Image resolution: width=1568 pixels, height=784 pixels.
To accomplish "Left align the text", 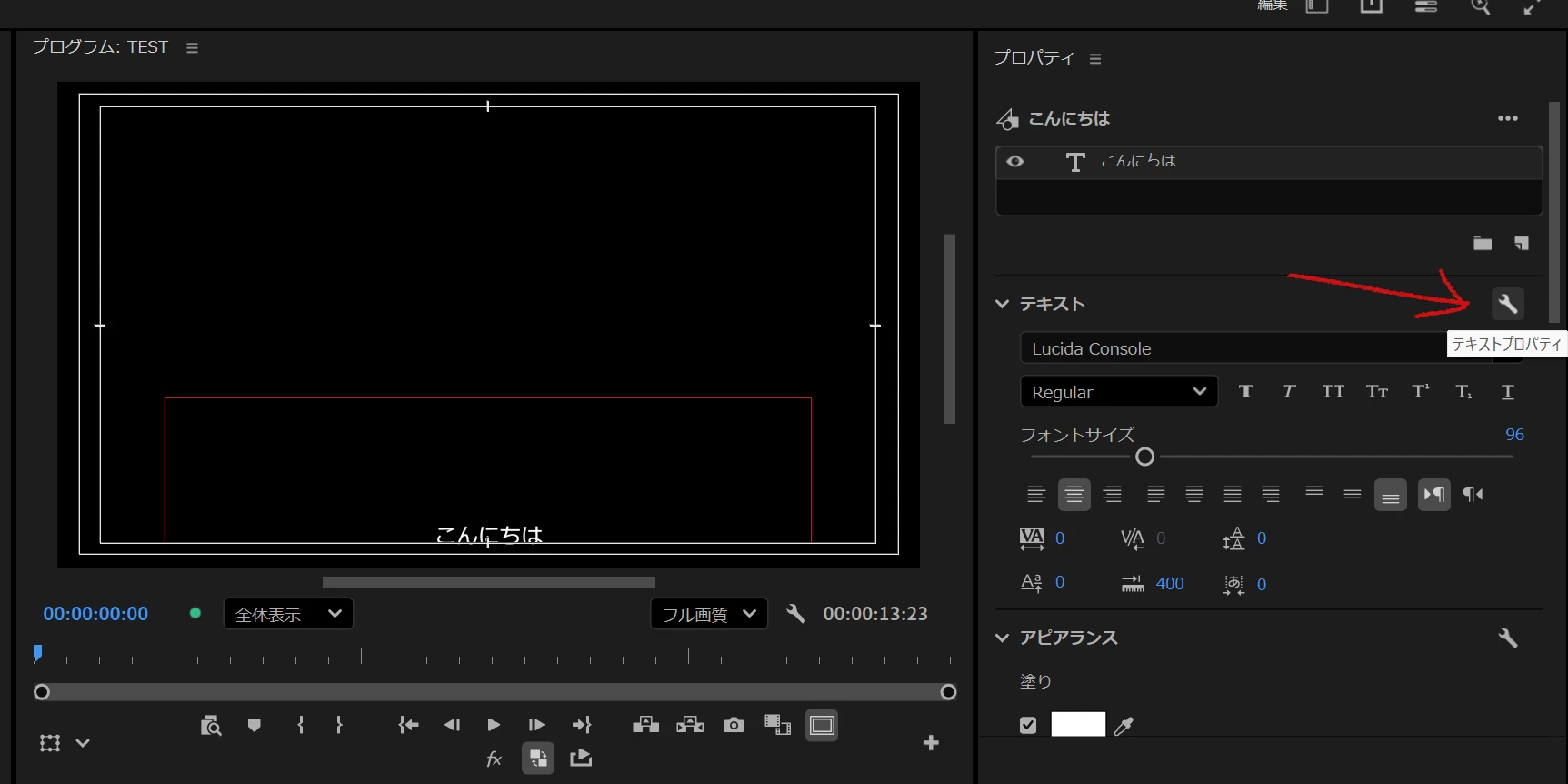I will point(1036,495).
